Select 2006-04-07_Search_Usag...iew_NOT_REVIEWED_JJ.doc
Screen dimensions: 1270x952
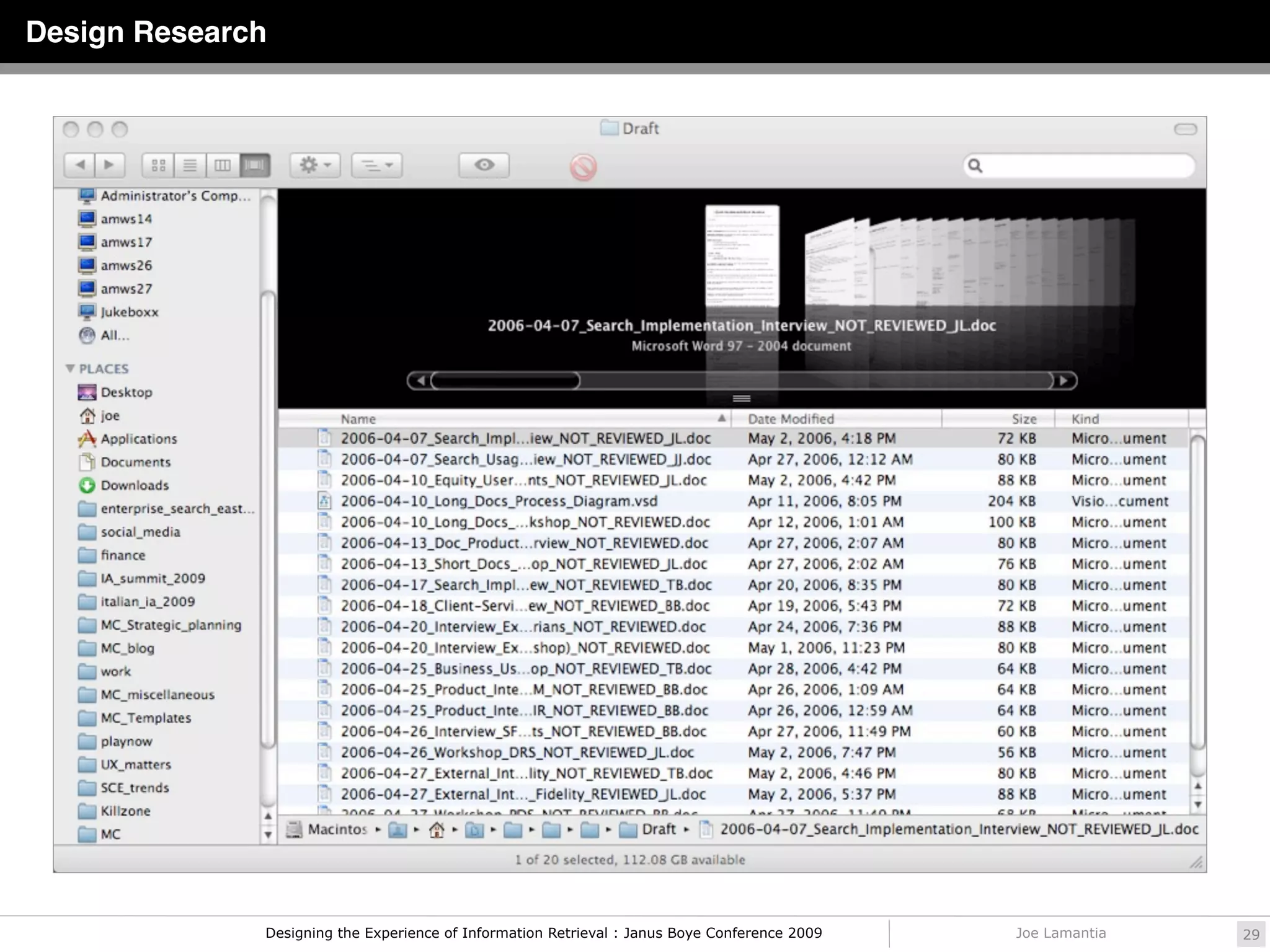click(x=733, y=459)
